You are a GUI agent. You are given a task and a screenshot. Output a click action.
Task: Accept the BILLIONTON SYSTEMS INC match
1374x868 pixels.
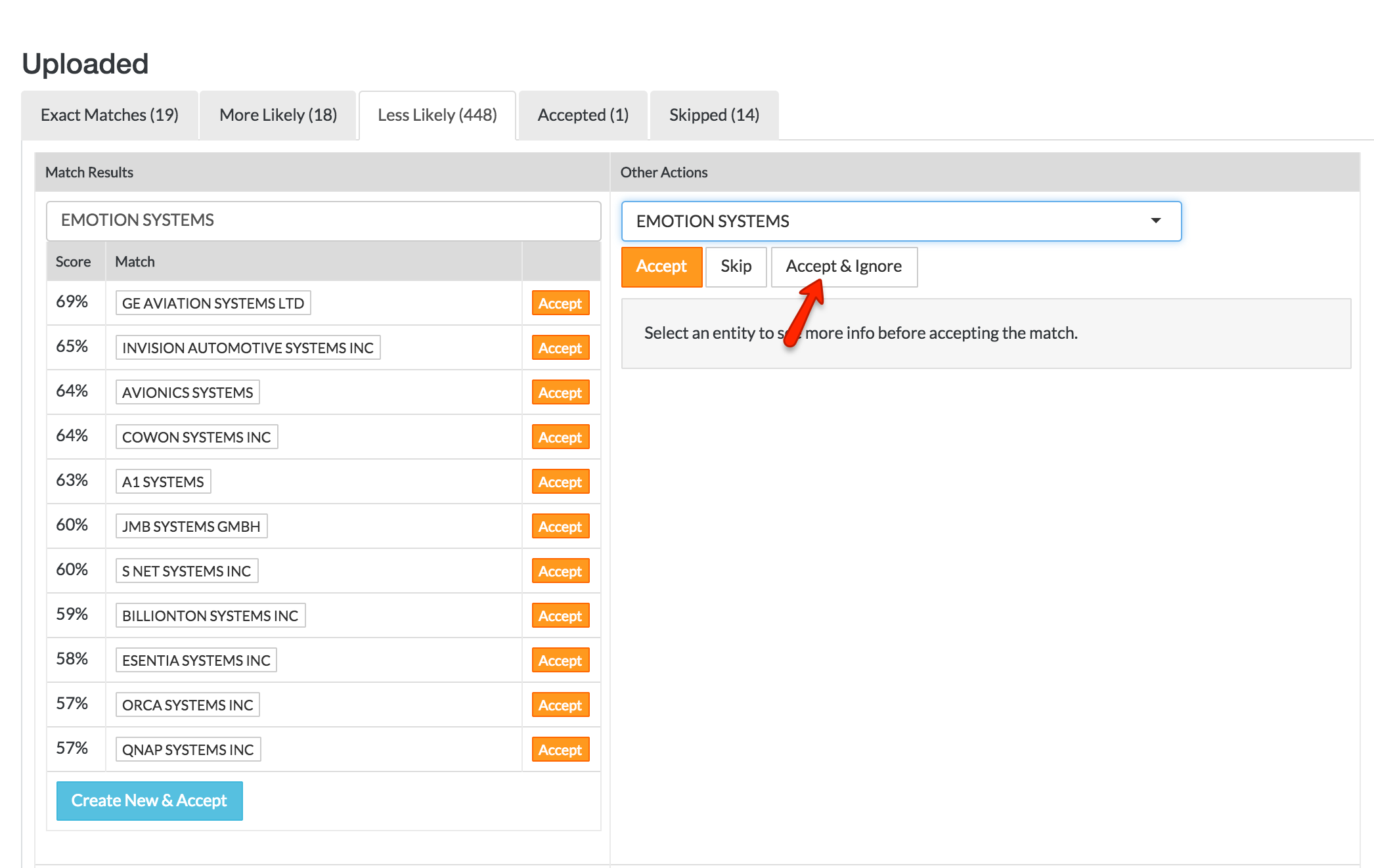click(560, 616)
